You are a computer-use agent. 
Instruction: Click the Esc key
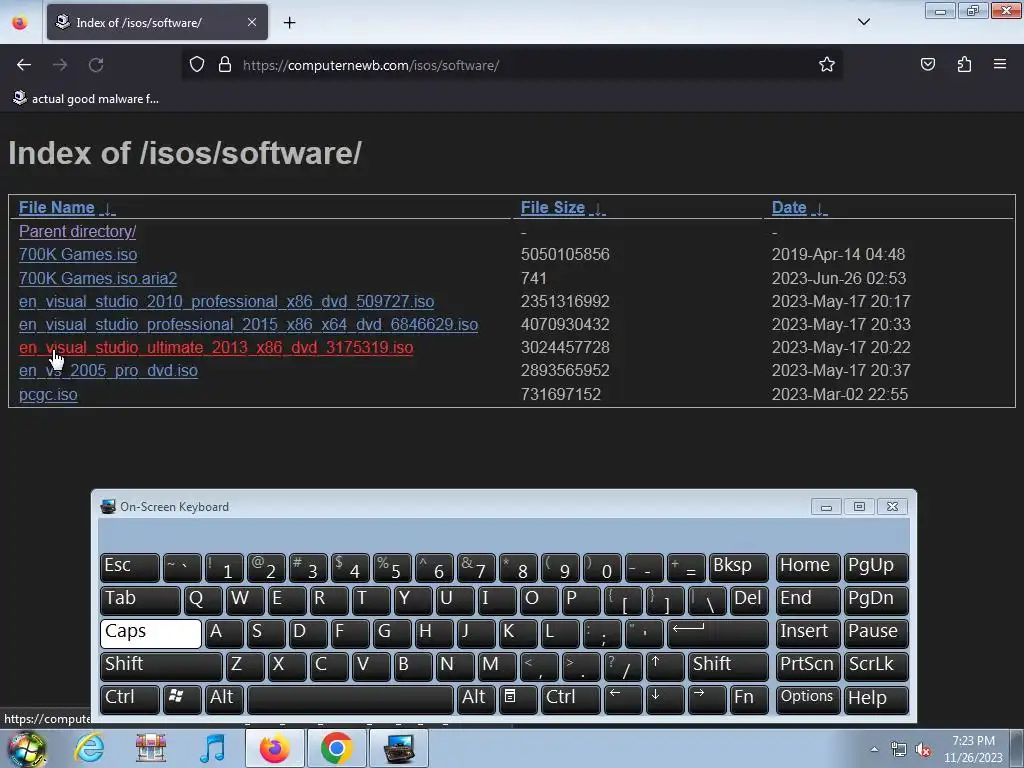click(130, 568)
